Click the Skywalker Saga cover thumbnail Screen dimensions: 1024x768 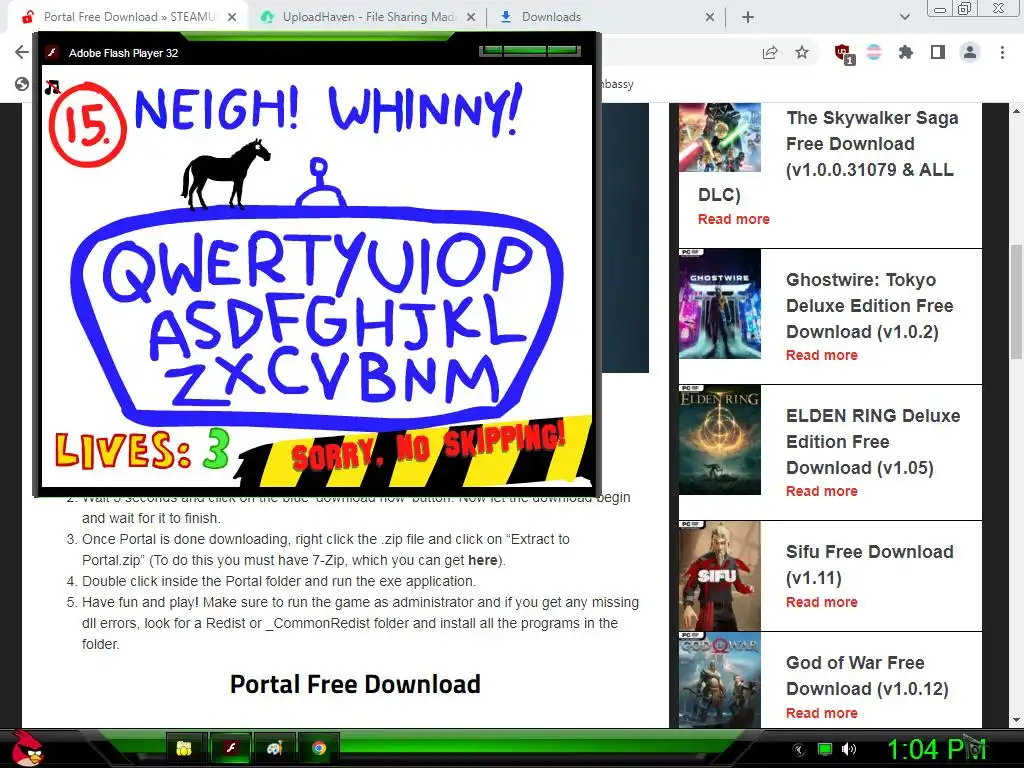pos(720,137)
